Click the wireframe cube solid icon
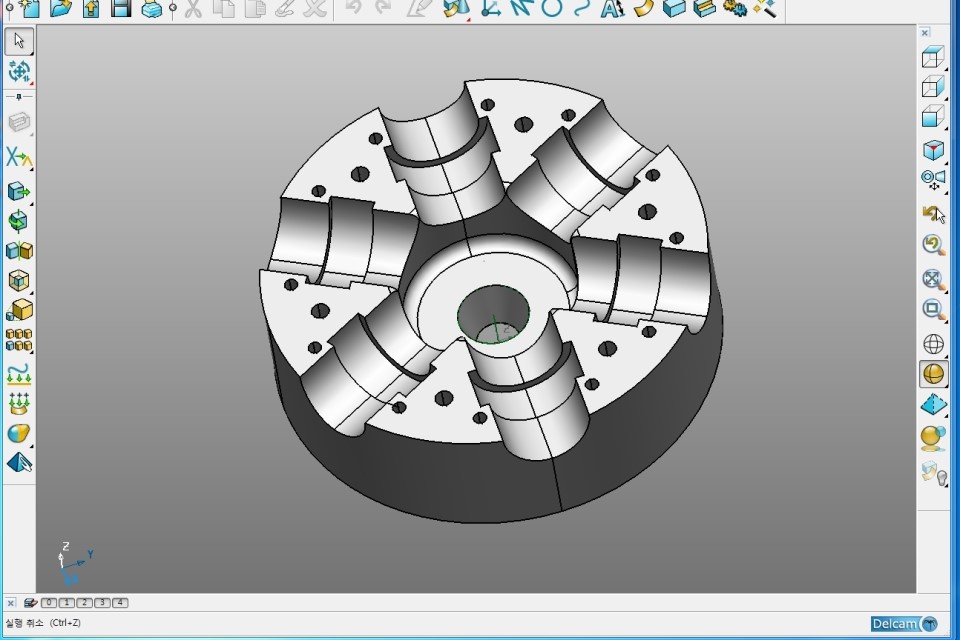 coord(18,280)
